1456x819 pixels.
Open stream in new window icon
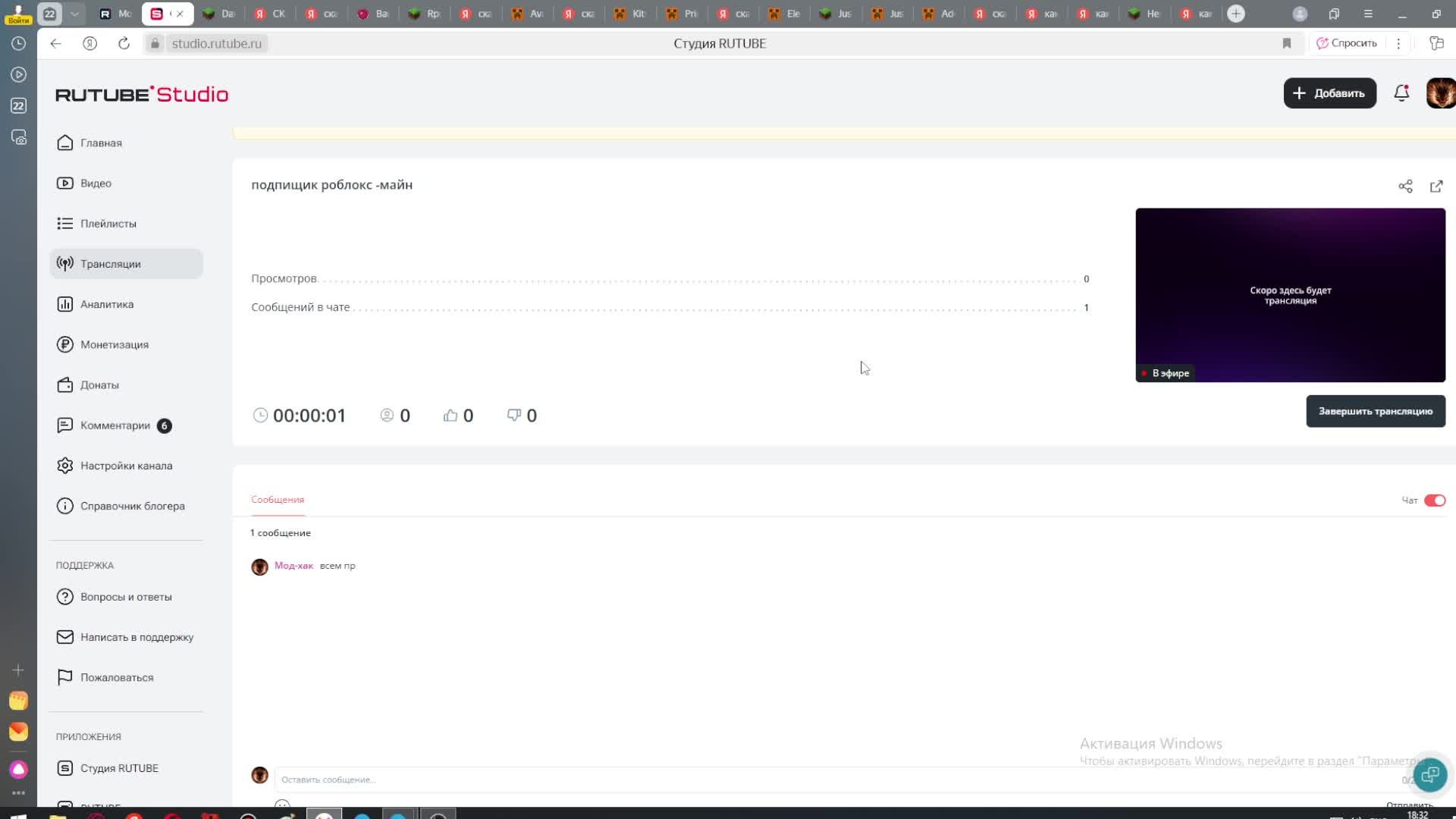pyautogui.click(x=1436, y=187)
